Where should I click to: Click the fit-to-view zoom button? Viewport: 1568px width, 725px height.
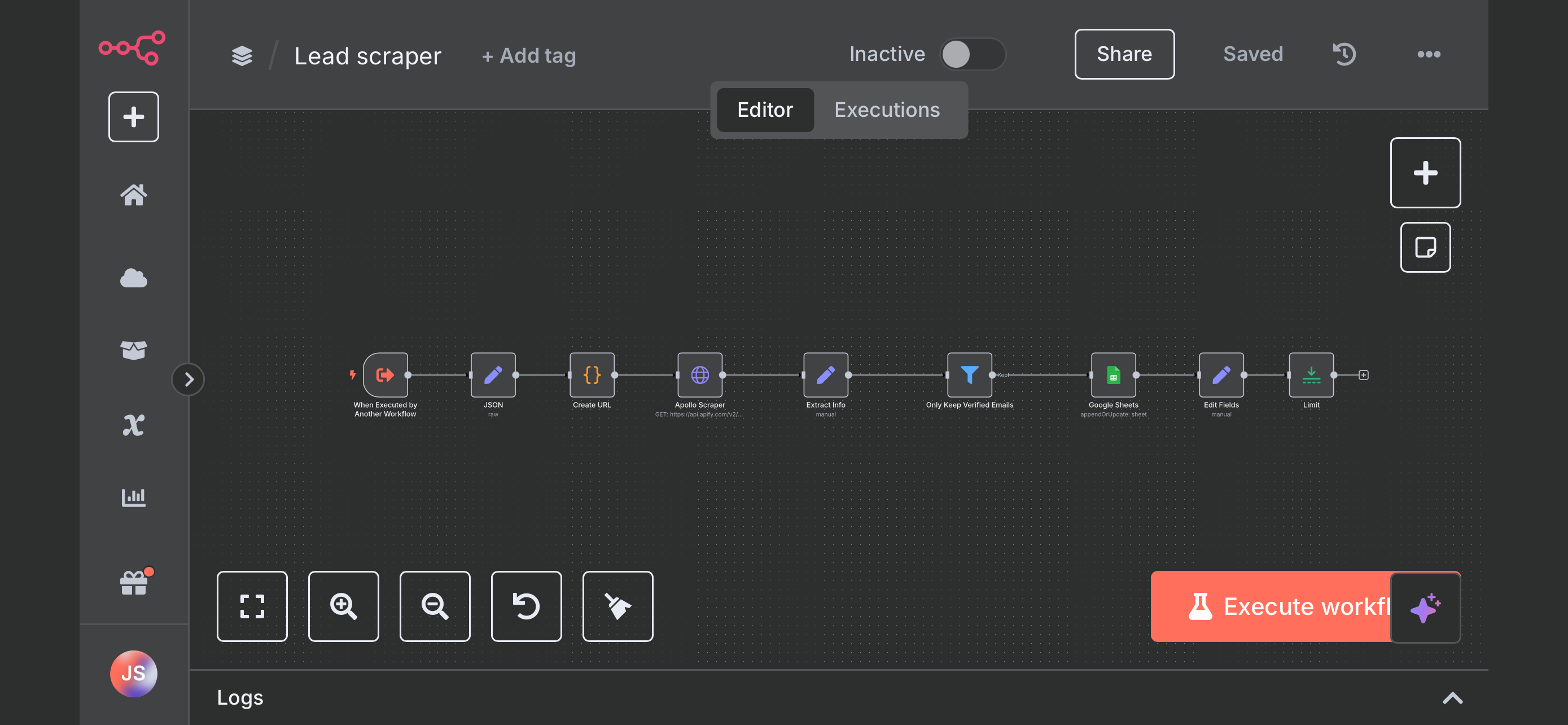pyautogui.click(x=252, y=606)
